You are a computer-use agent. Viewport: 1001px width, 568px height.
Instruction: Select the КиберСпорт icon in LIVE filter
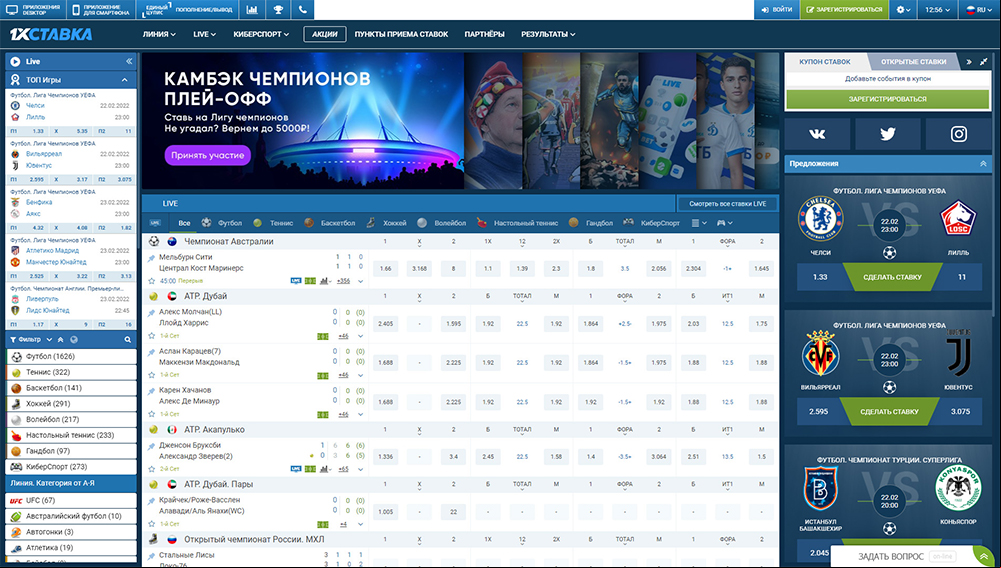pyautogui.click(x=628, y=223)
